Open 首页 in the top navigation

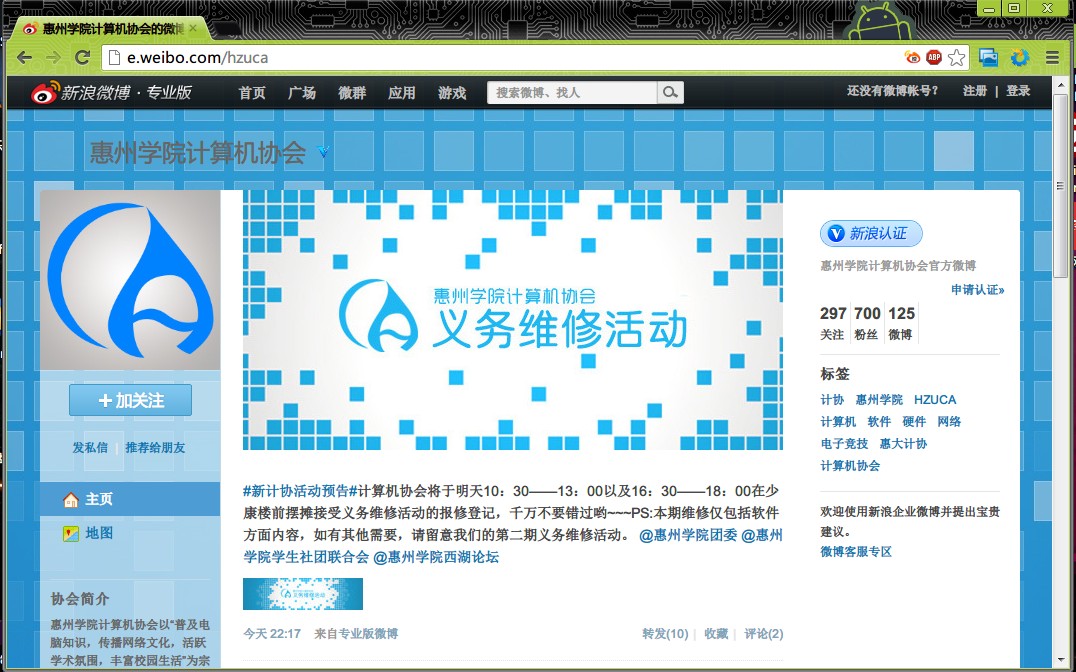coord(252,93)
